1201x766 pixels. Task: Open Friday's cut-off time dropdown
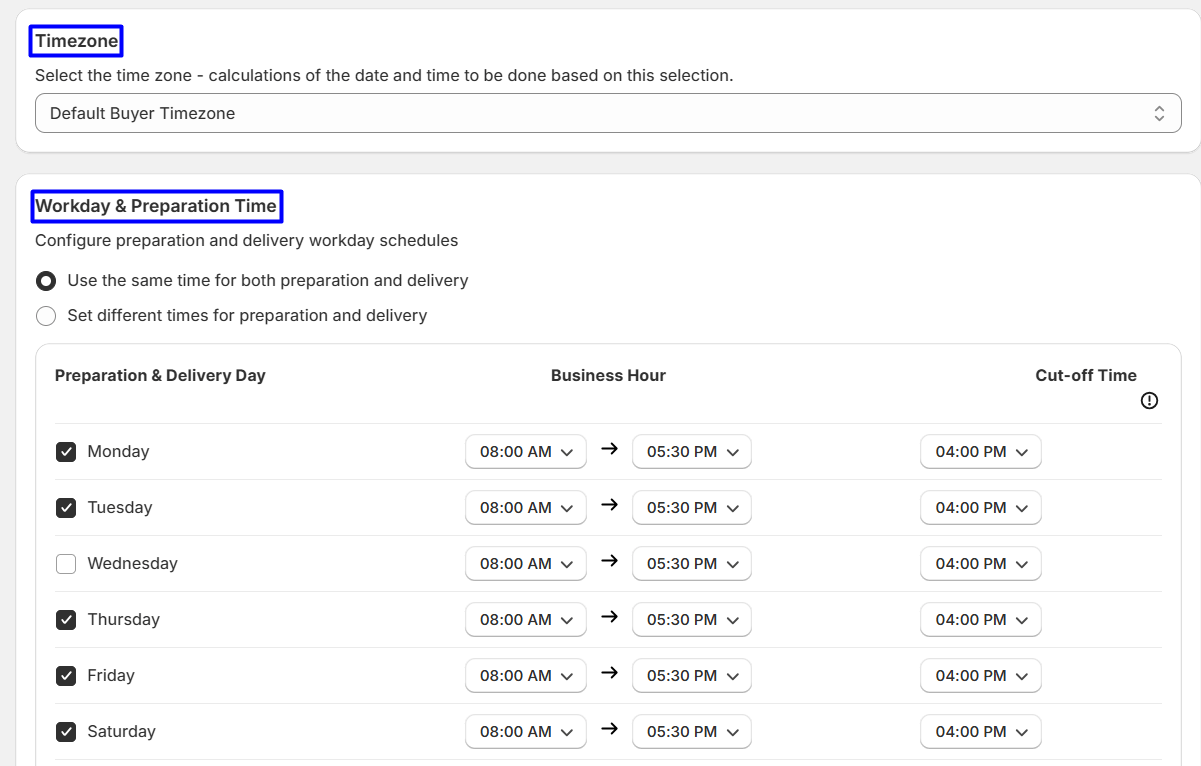point(980,676)
